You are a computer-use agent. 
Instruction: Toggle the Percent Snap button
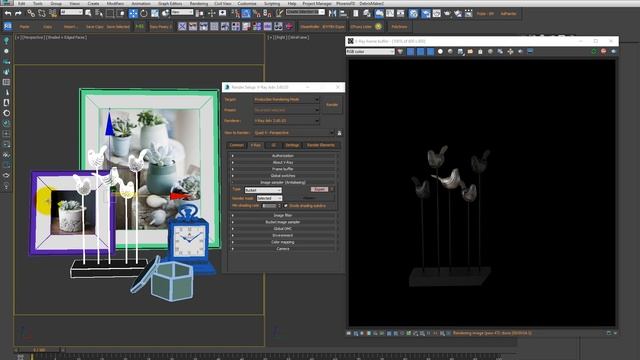point(257,13)
